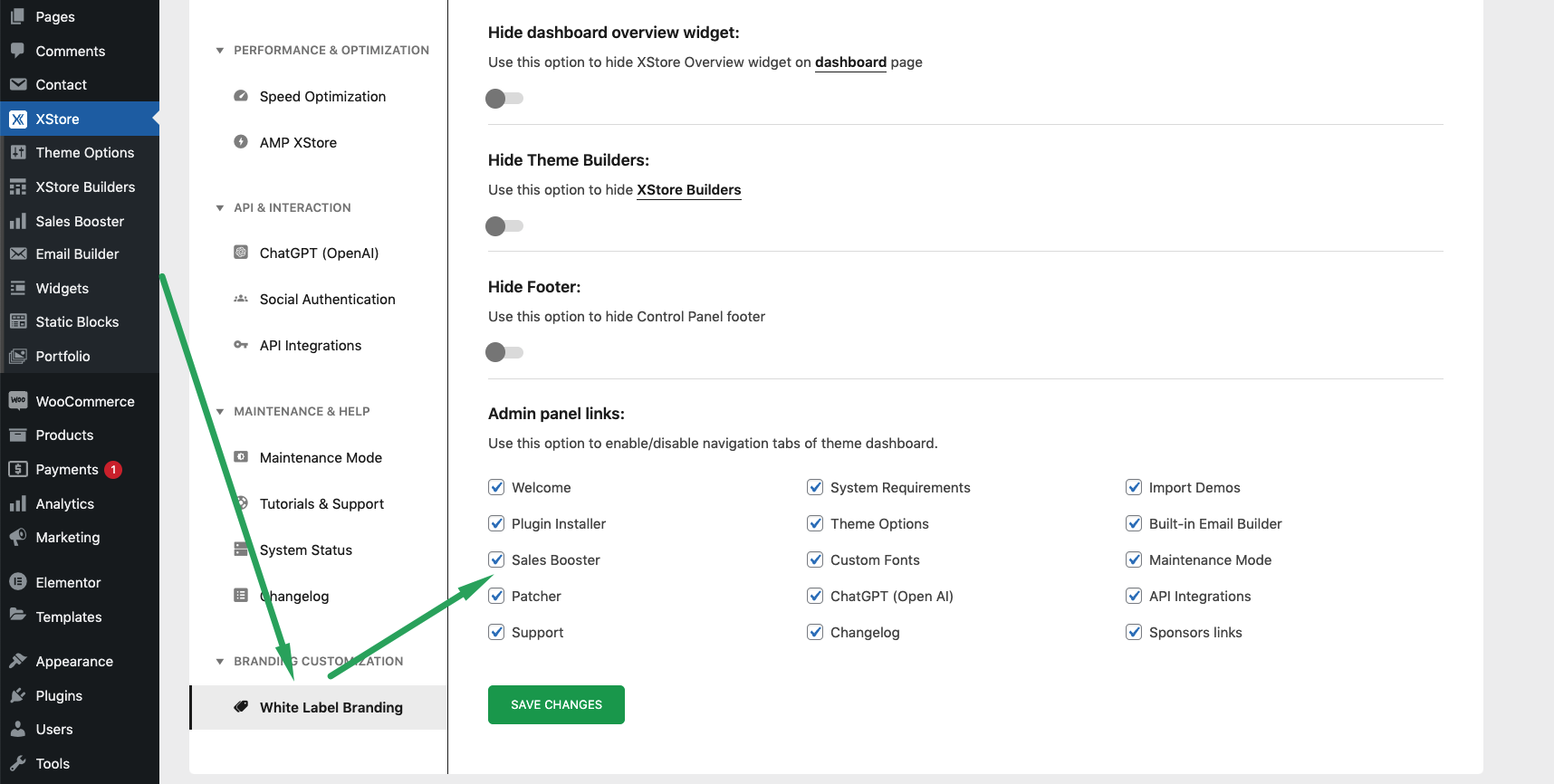
Task: Uncheck the Built-in Email Builder checkbox
Action: pos(1134,523)
